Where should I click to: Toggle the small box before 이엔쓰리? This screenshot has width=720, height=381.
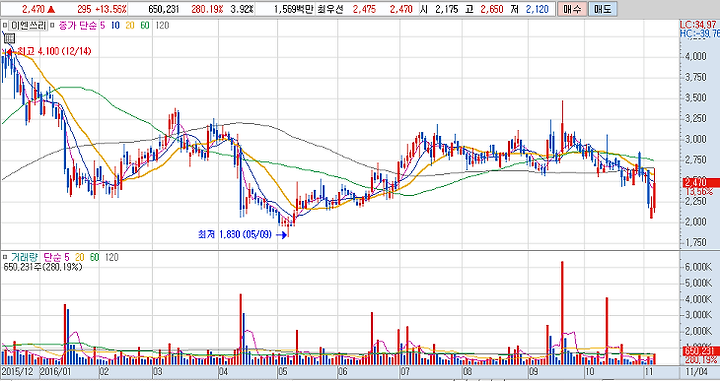click(x=5, y=26)
